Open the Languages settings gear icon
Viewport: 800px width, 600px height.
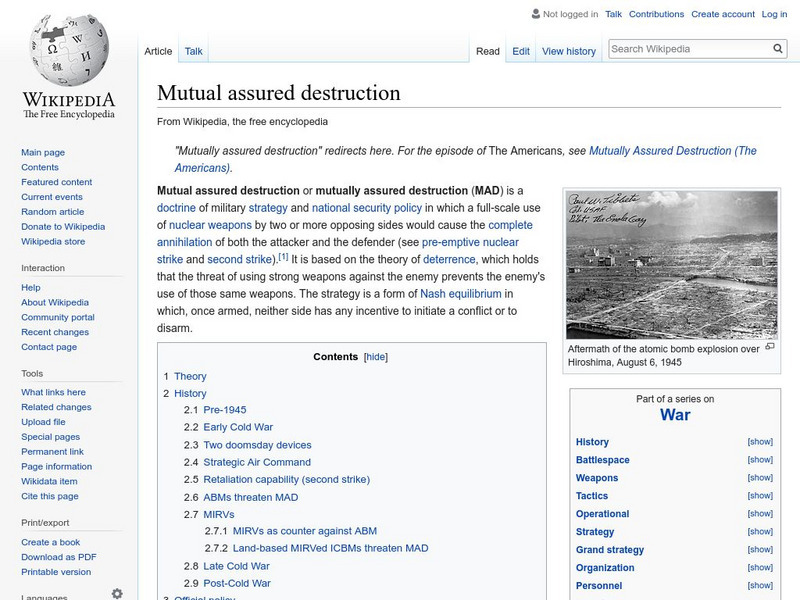(x=117, y=593)
